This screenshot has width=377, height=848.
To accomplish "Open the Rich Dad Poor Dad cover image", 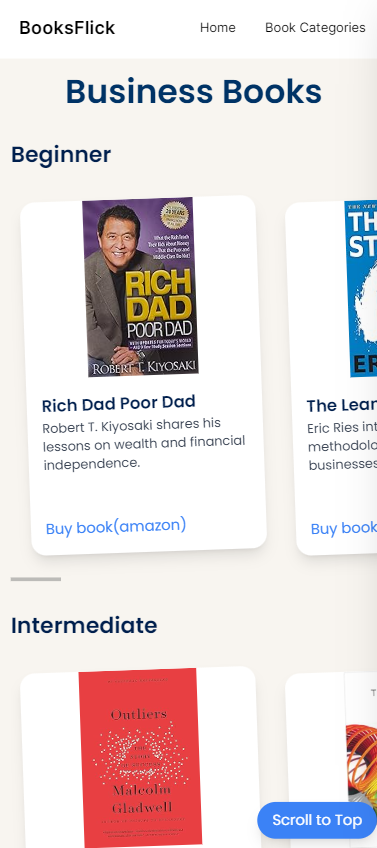I will click(140, 286).
